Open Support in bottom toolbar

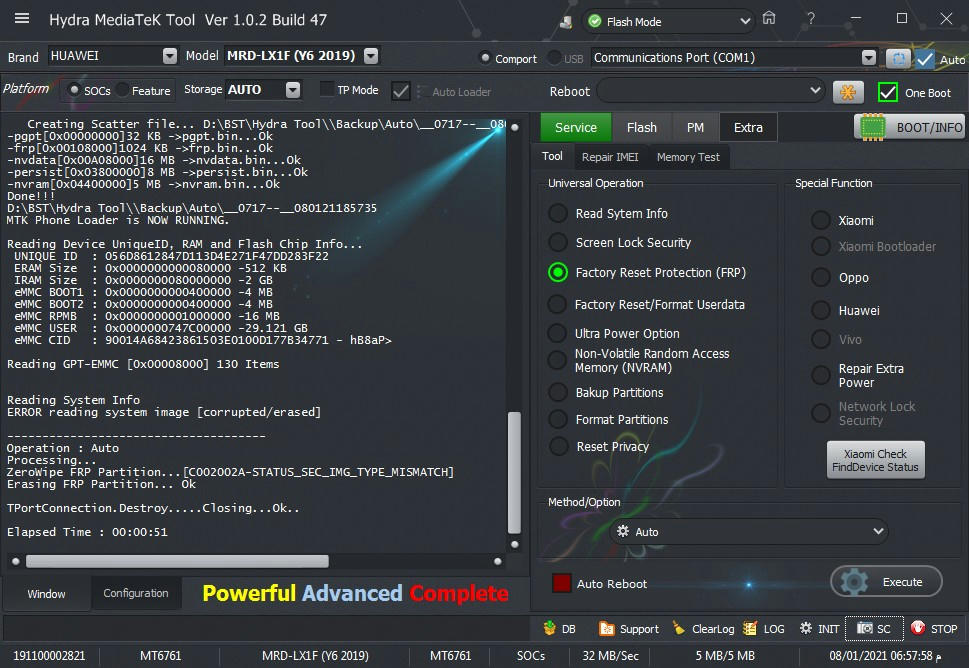click(628, 628)
